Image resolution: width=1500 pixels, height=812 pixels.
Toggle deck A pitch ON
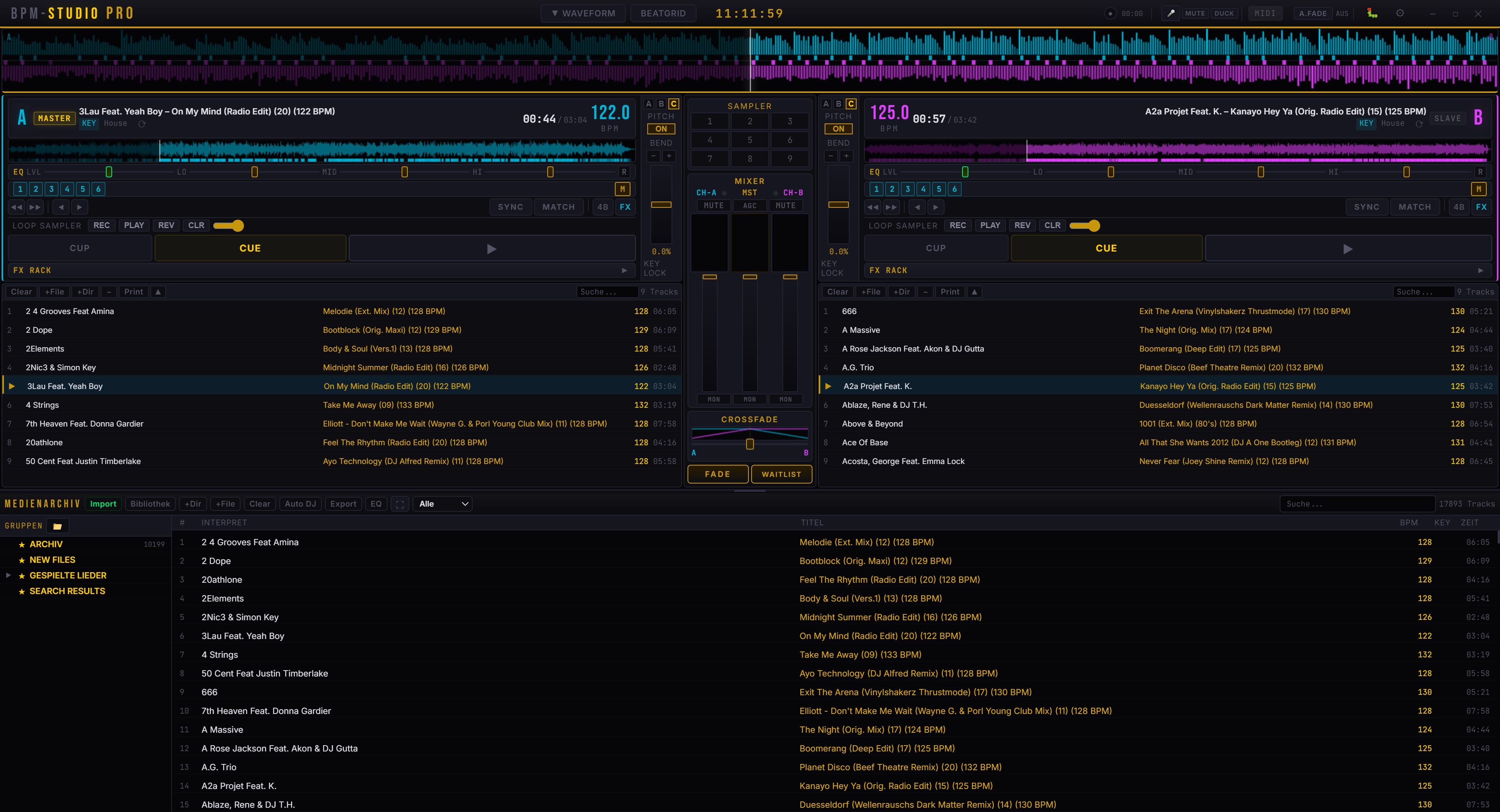pos(661,128)
